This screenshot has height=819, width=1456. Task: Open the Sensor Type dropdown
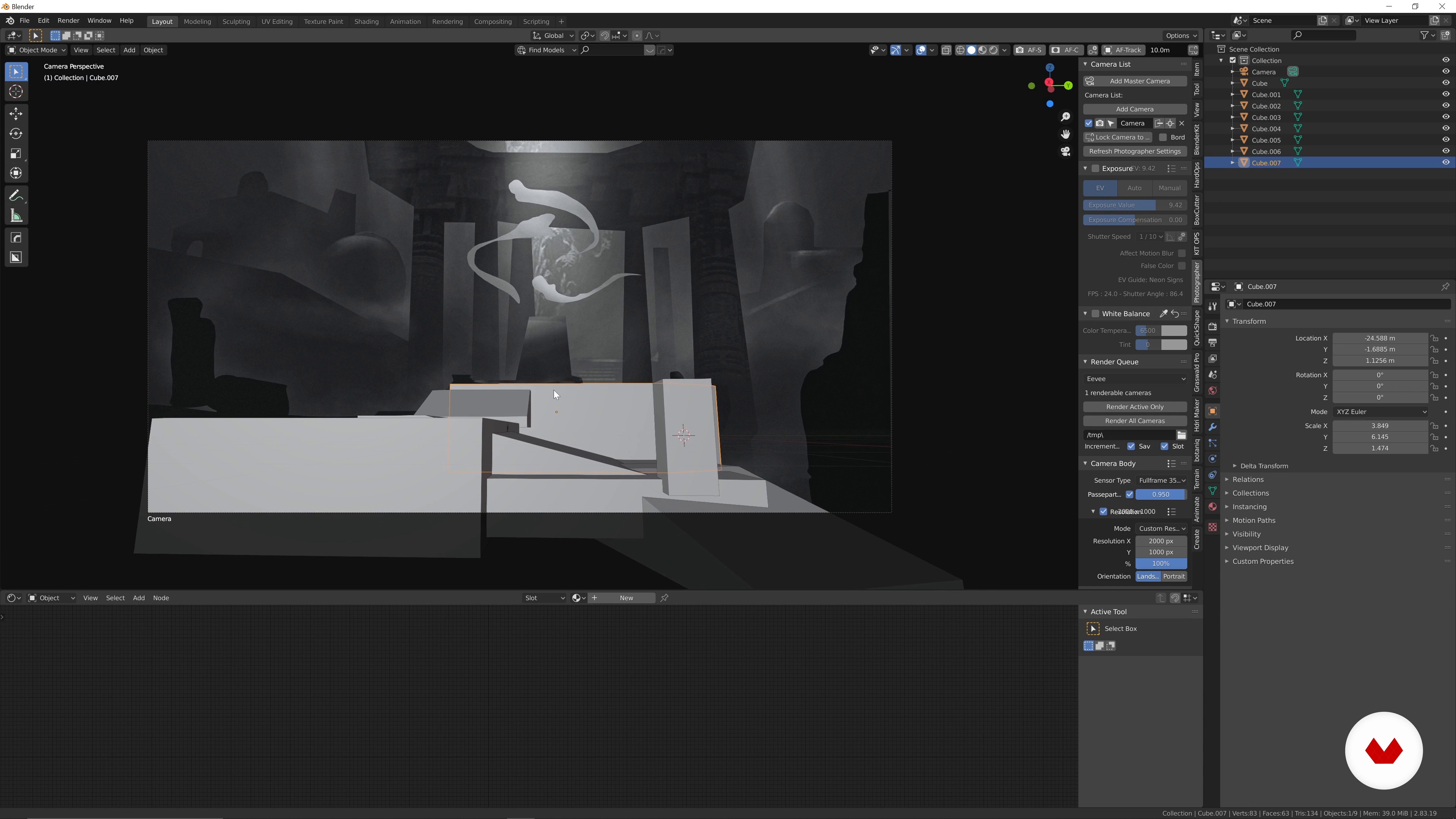[1161, 480]
